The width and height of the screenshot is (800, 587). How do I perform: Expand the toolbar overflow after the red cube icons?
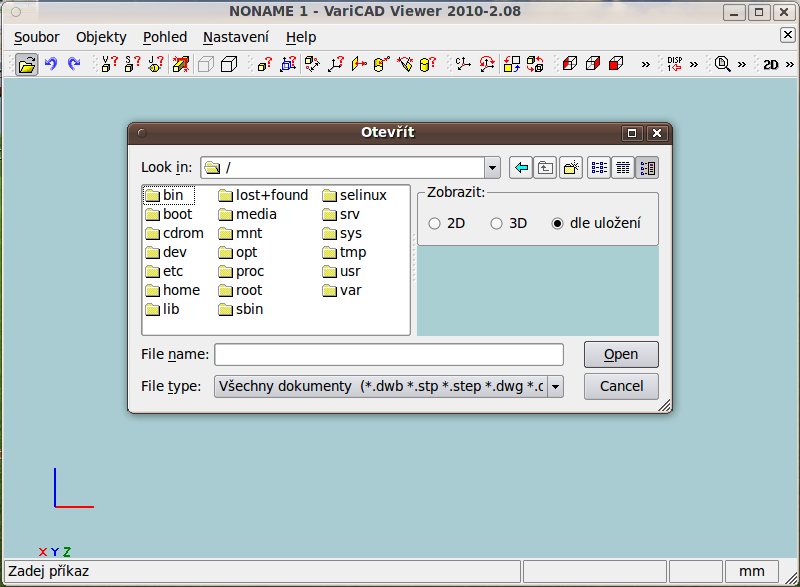pyautogui.click(x=645, y=64)
